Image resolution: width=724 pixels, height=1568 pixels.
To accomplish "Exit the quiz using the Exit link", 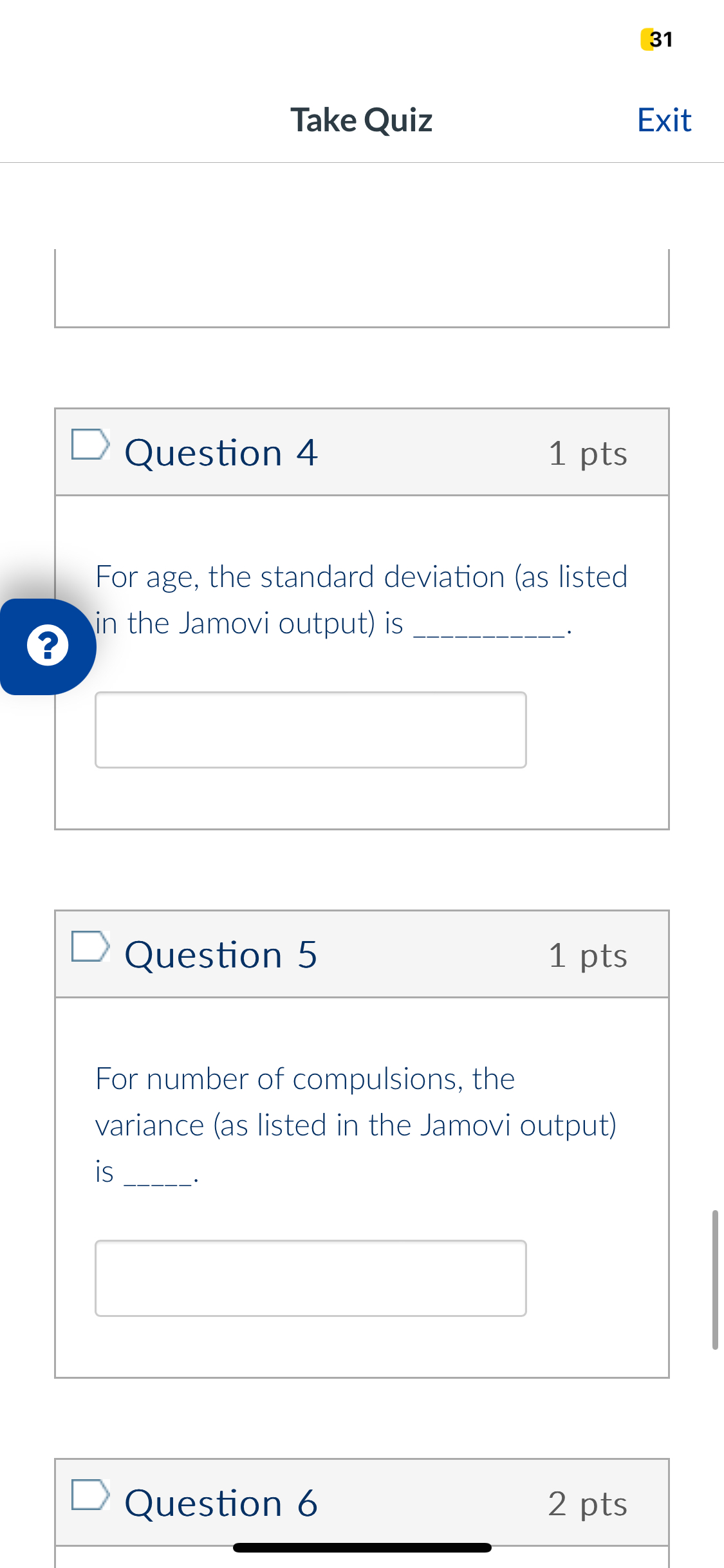I will point(664,119).
